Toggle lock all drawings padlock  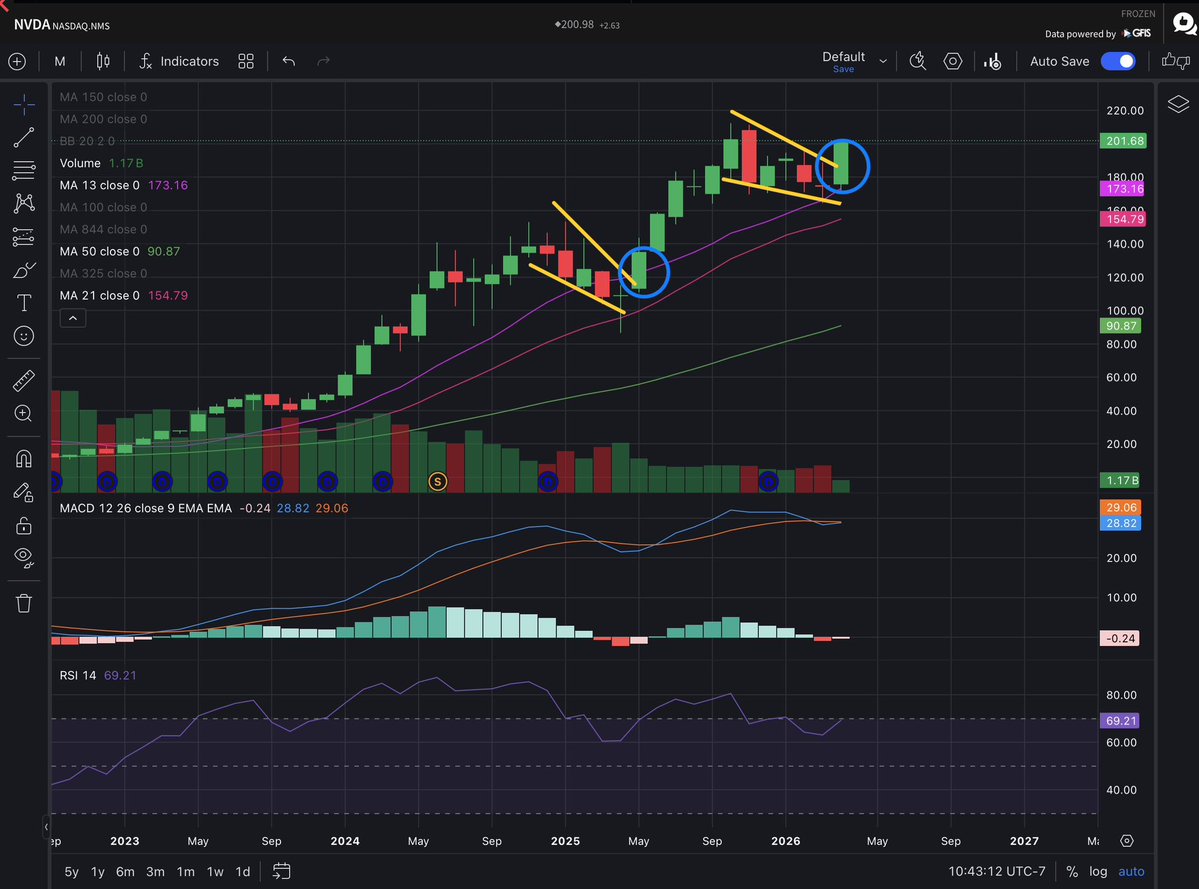point(24,525)
